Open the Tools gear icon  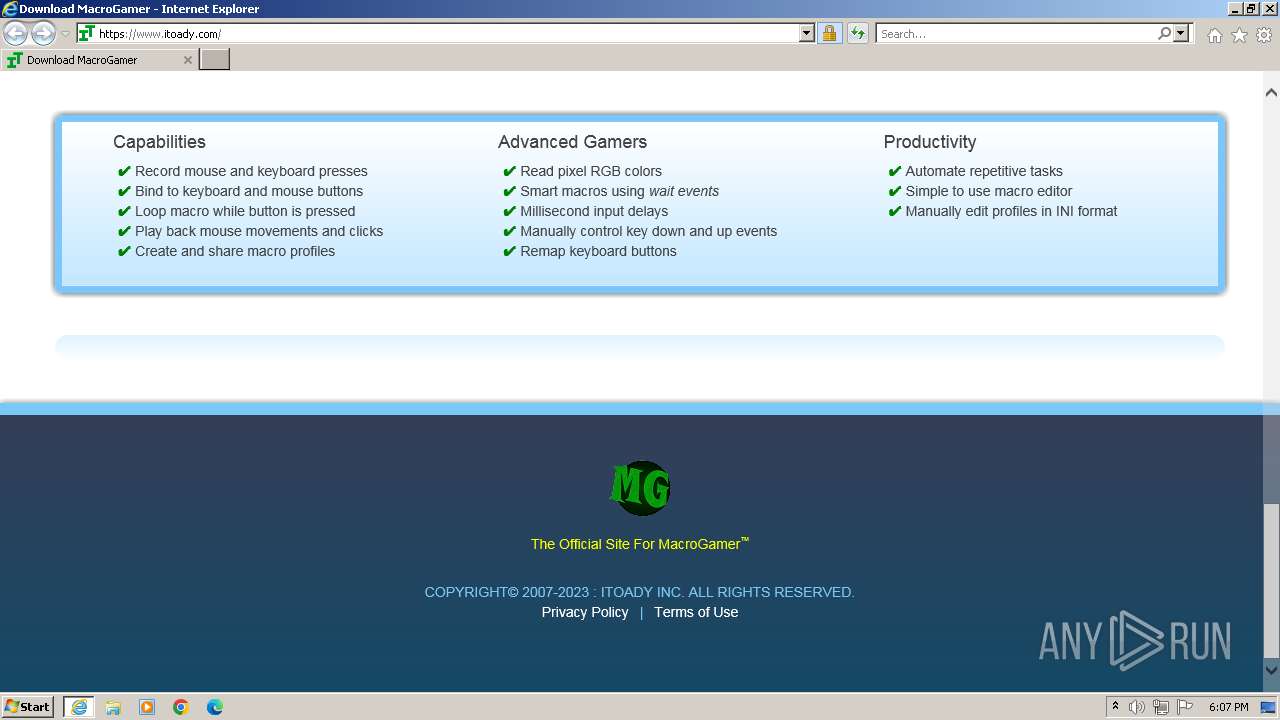click(x=1264, y=35)
